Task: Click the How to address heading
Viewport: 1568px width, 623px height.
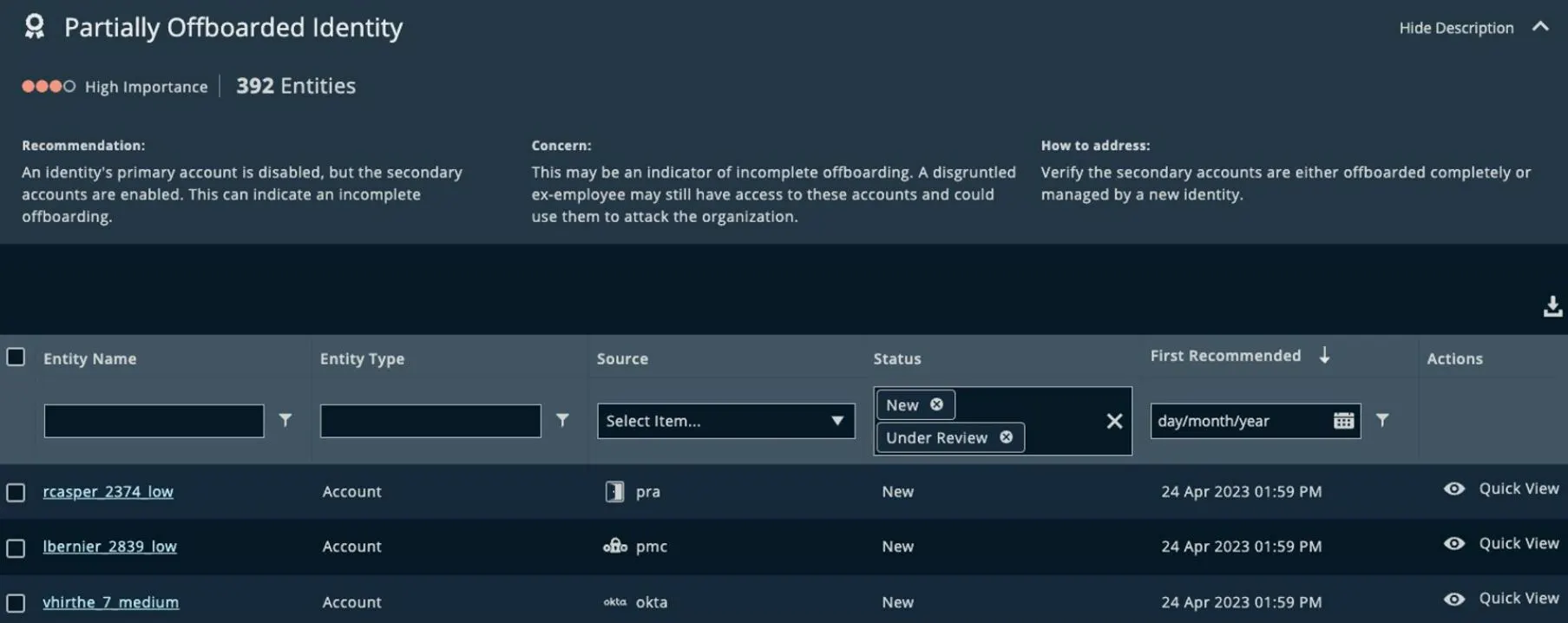Action: point(1095,146)
